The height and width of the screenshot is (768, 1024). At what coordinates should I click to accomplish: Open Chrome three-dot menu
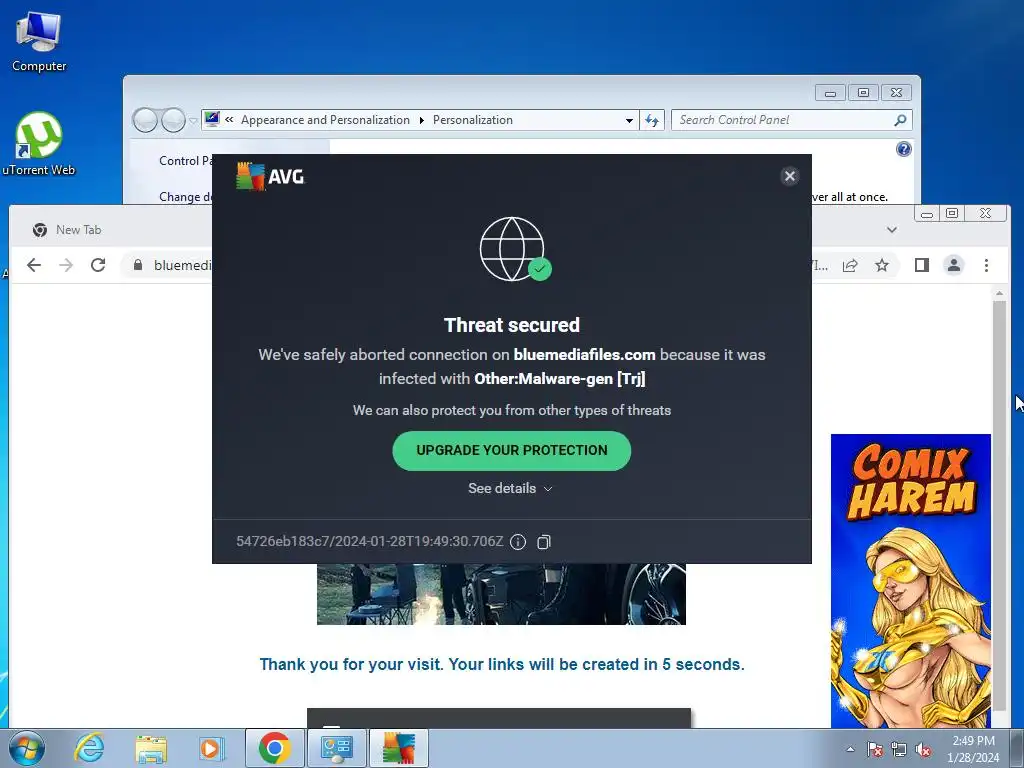(986, 265)
